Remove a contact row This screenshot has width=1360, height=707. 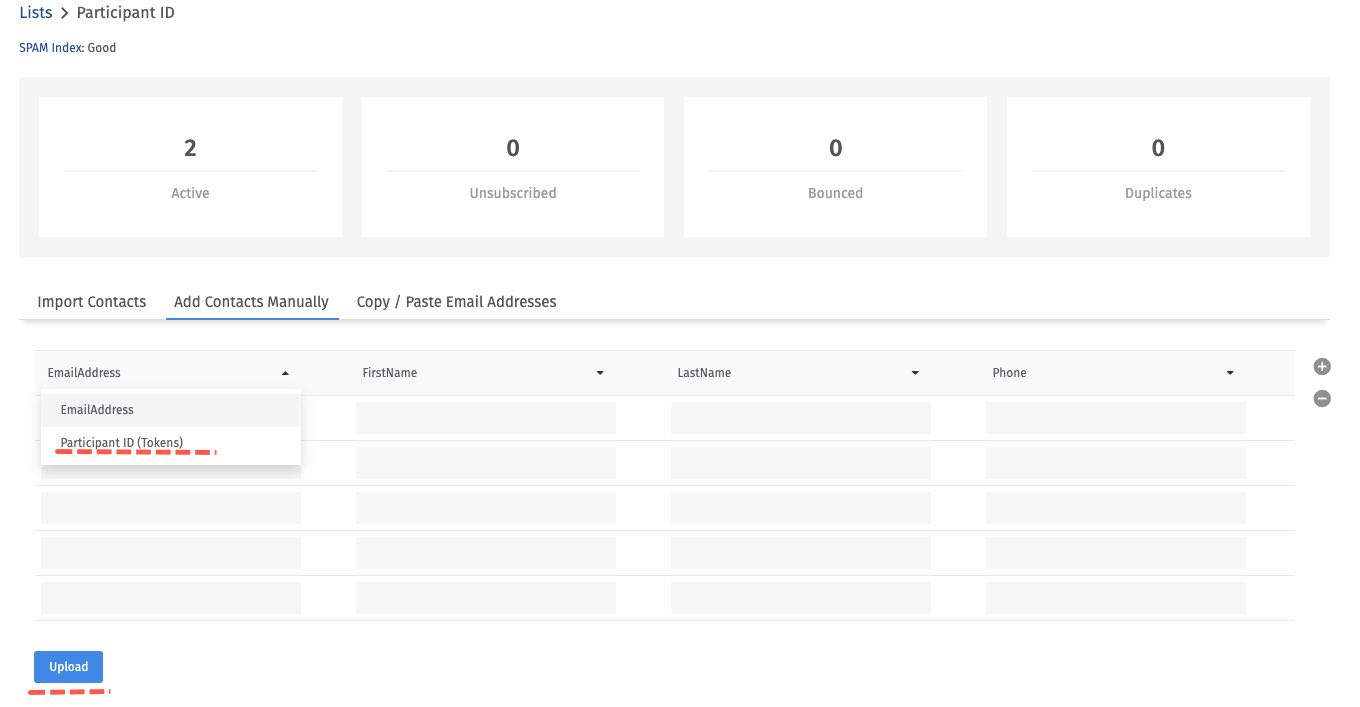pos(1322,398)
